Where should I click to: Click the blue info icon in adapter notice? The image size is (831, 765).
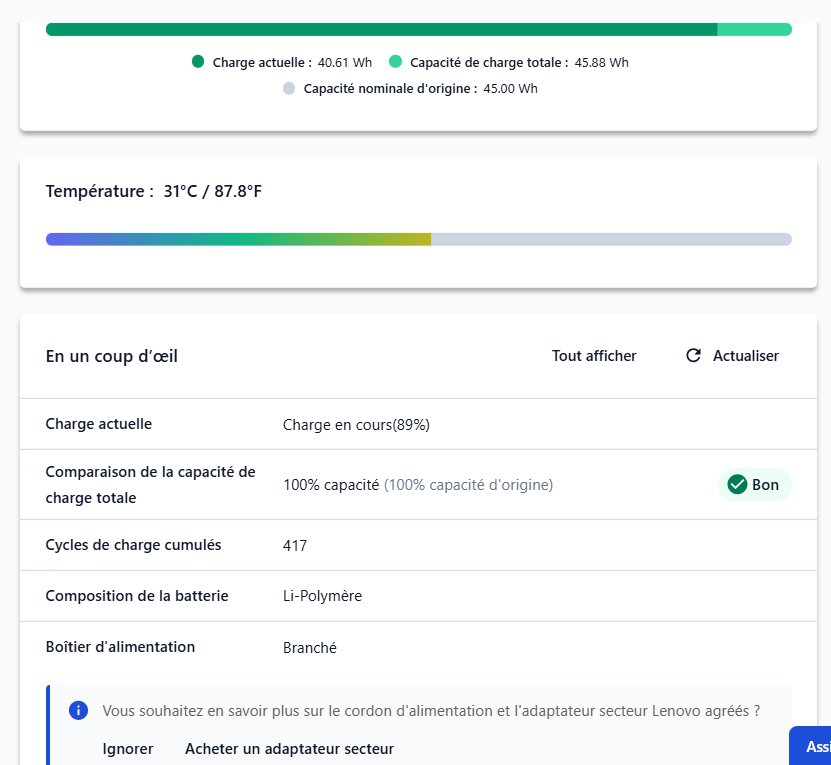78,710
